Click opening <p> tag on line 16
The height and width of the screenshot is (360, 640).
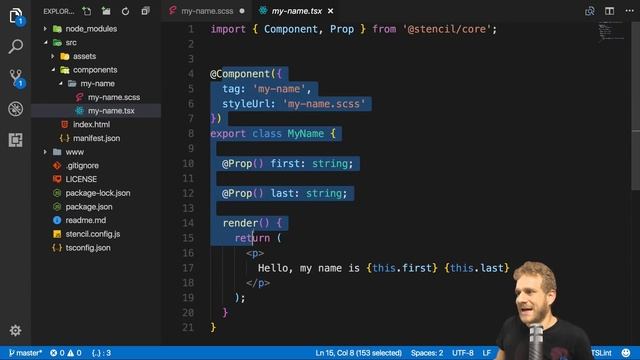[x=255, y=253]
